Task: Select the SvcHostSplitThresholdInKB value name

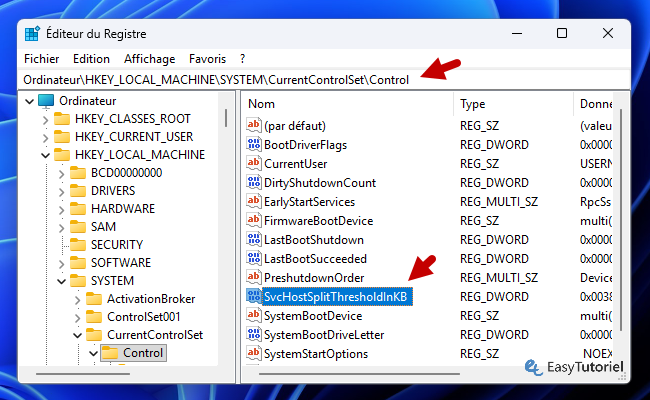Action: (x=336, y=297)
